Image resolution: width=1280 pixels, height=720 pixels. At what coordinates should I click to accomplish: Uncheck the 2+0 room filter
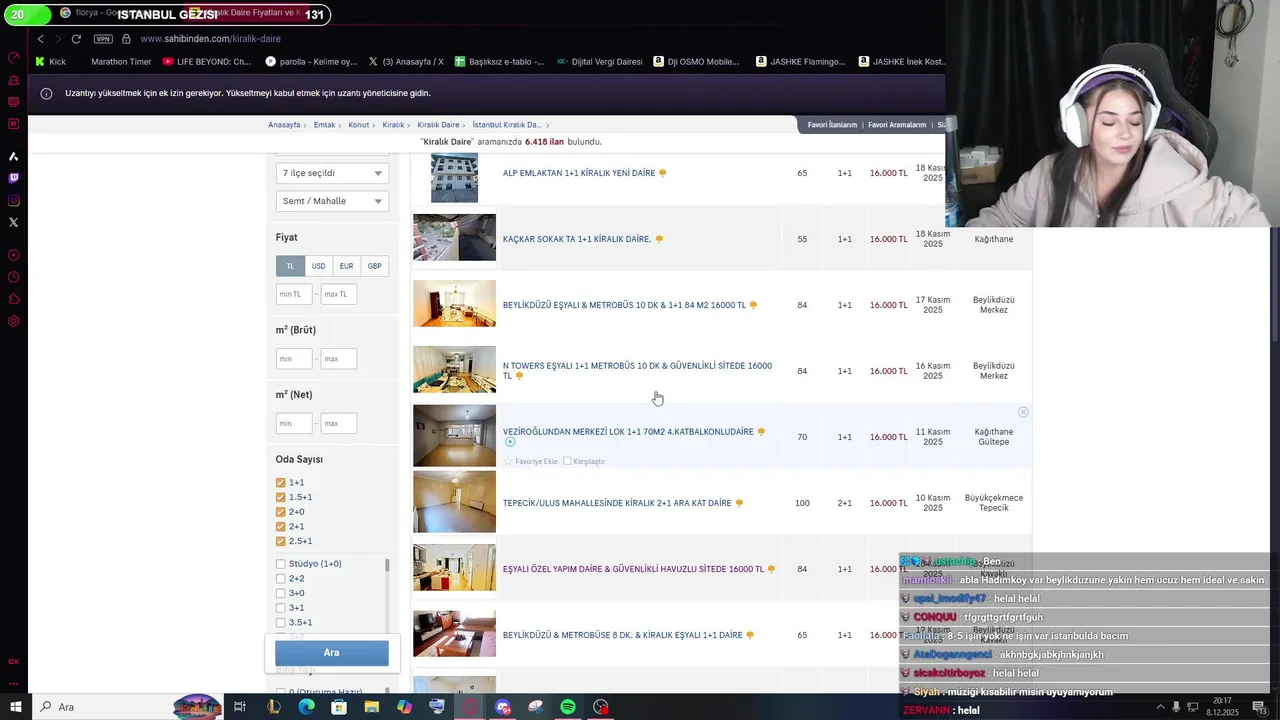(x=281, y=512)
